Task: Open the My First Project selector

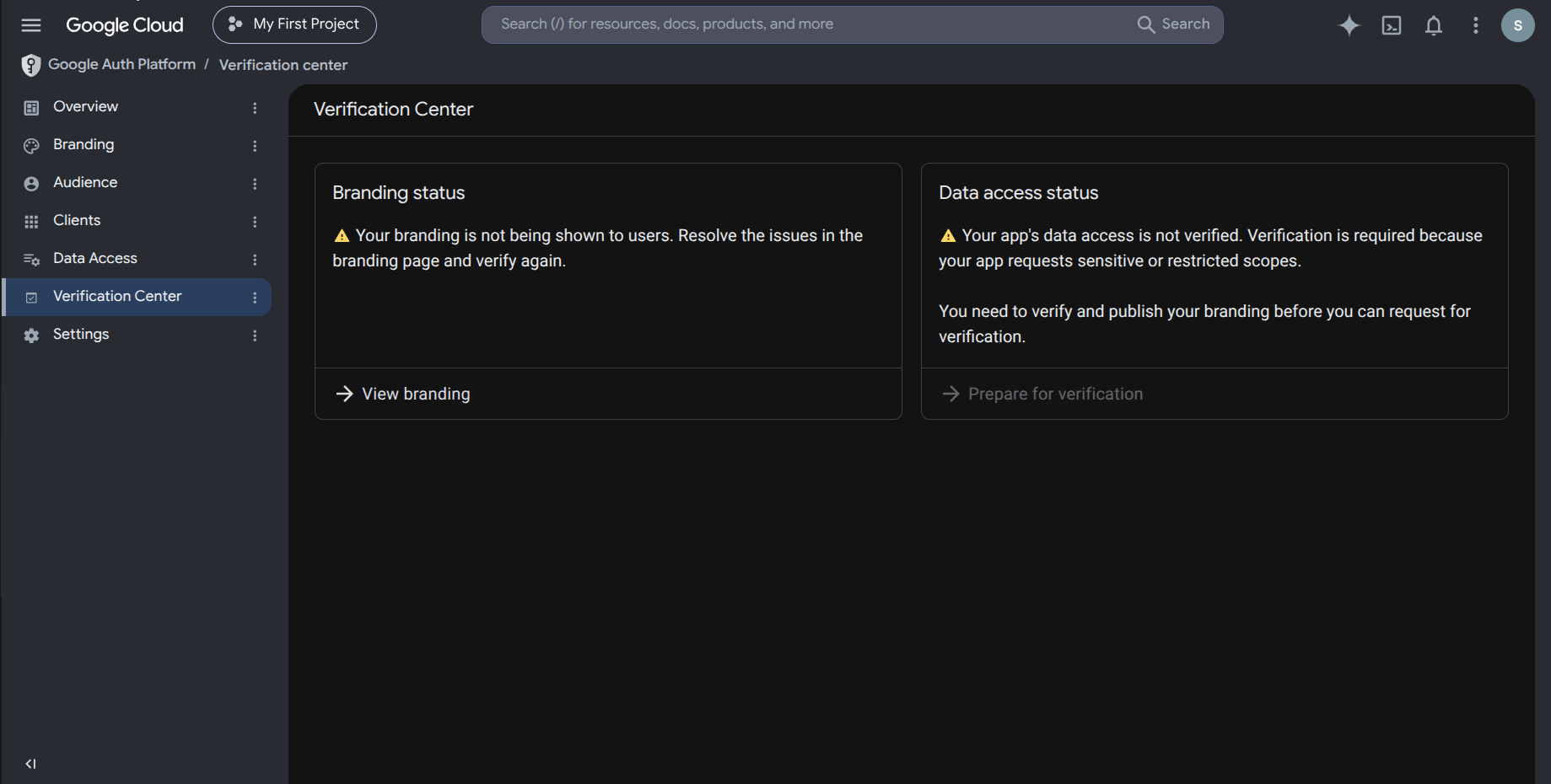Action: [x=294, y=24]
